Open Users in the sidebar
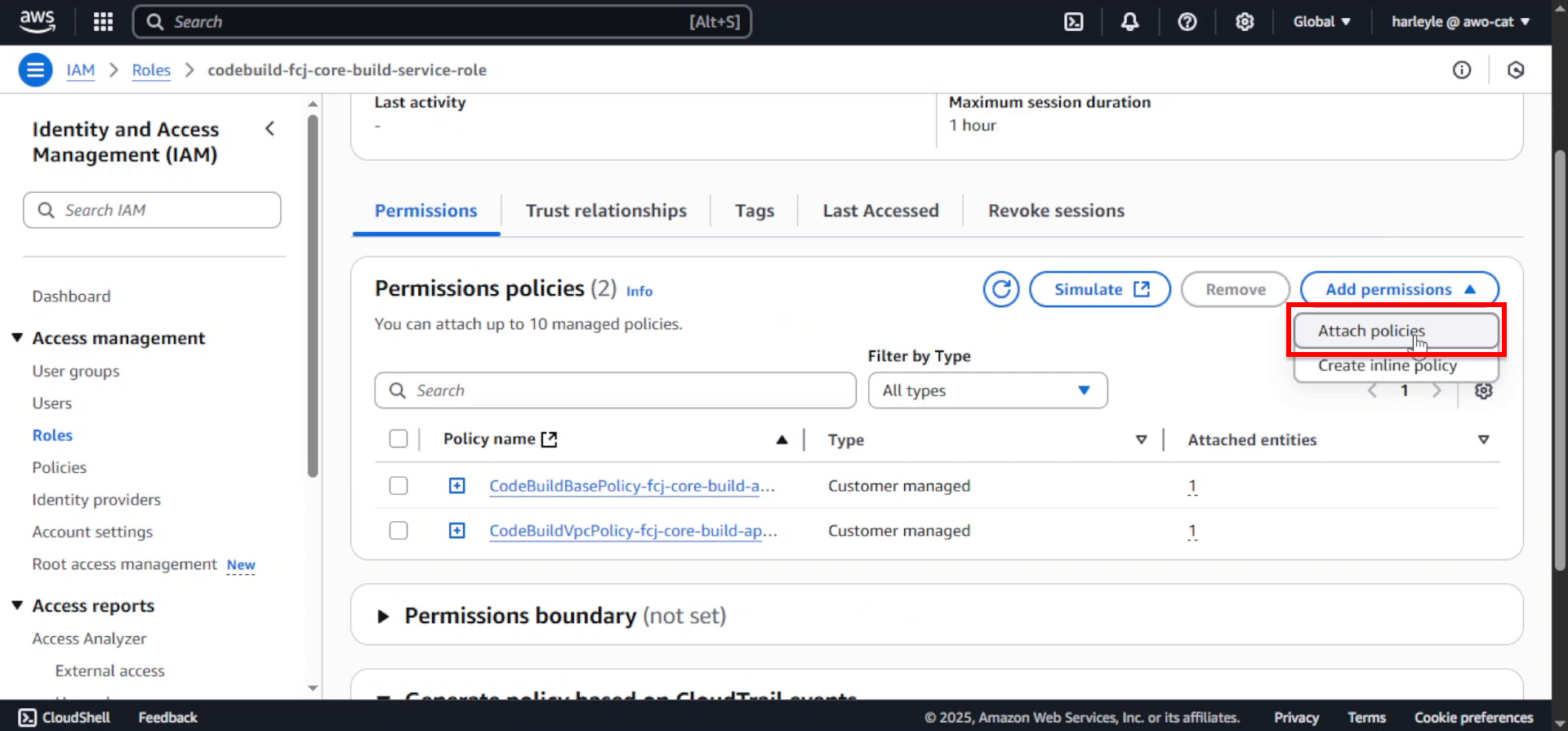Viewport: 1568px width, 731px height. coord(52,403)
